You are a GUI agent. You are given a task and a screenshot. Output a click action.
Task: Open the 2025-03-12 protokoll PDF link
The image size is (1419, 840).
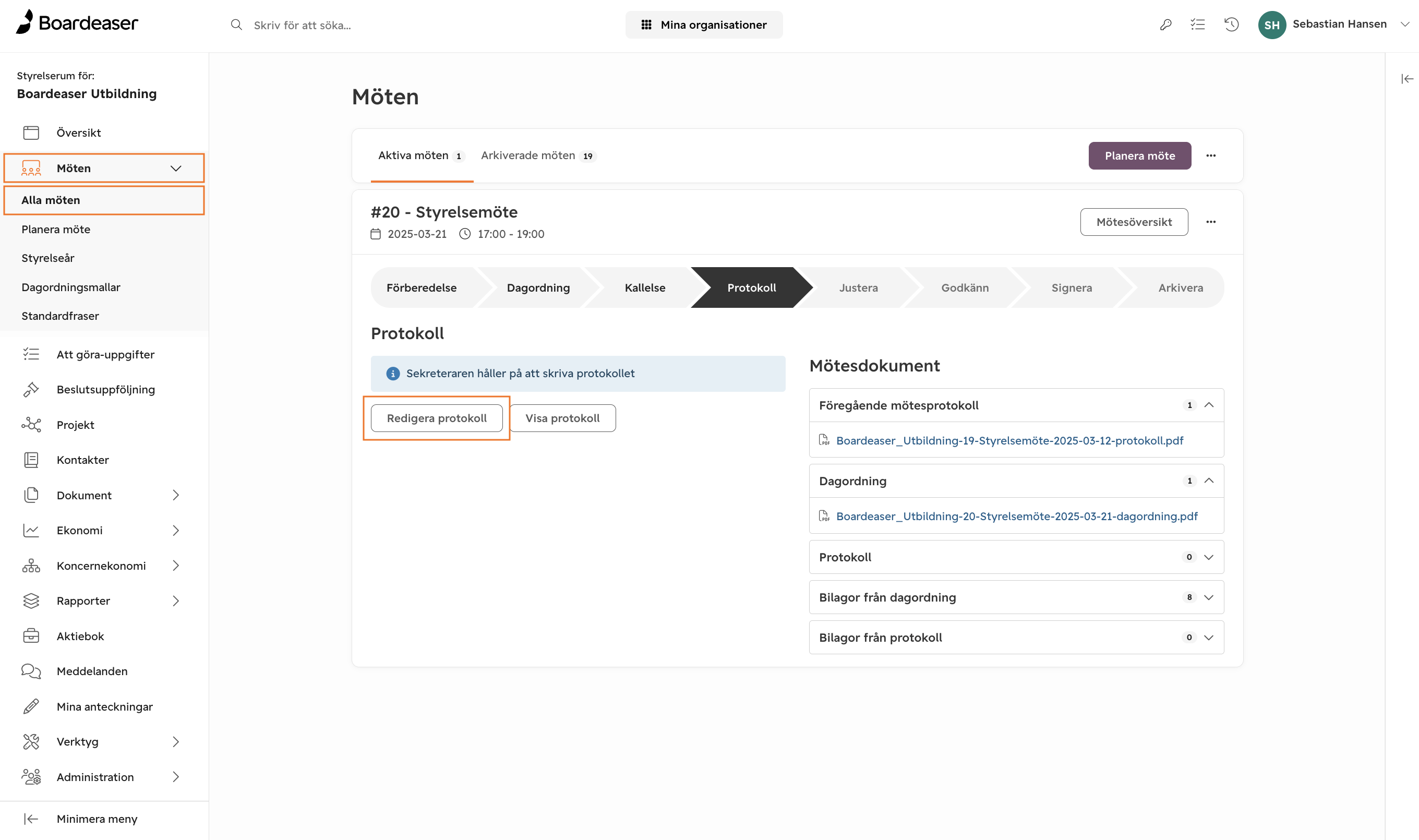1009,440
